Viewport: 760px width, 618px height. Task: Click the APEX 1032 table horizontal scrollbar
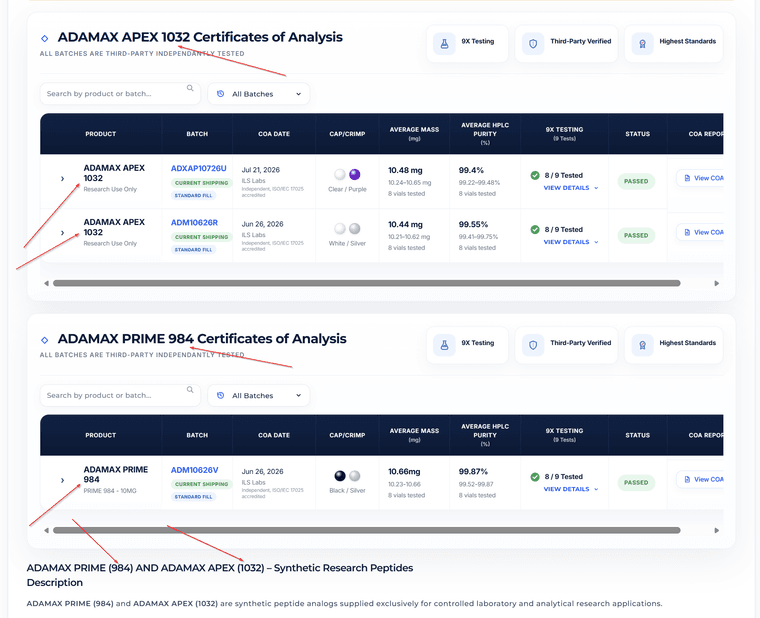coord(366,283)
